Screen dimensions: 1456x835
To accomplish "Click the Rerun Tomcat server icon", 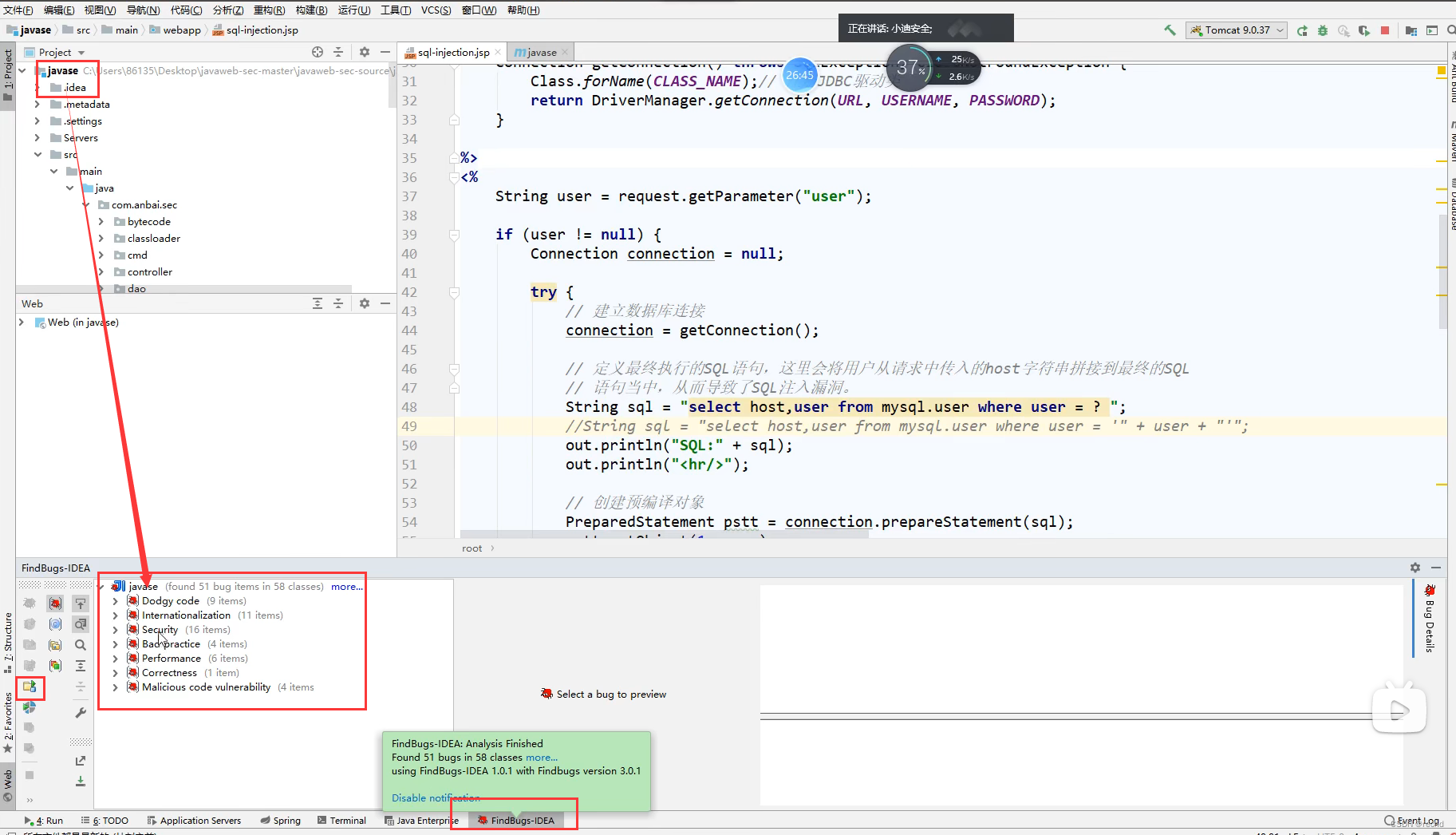I will coord(1302,30).
